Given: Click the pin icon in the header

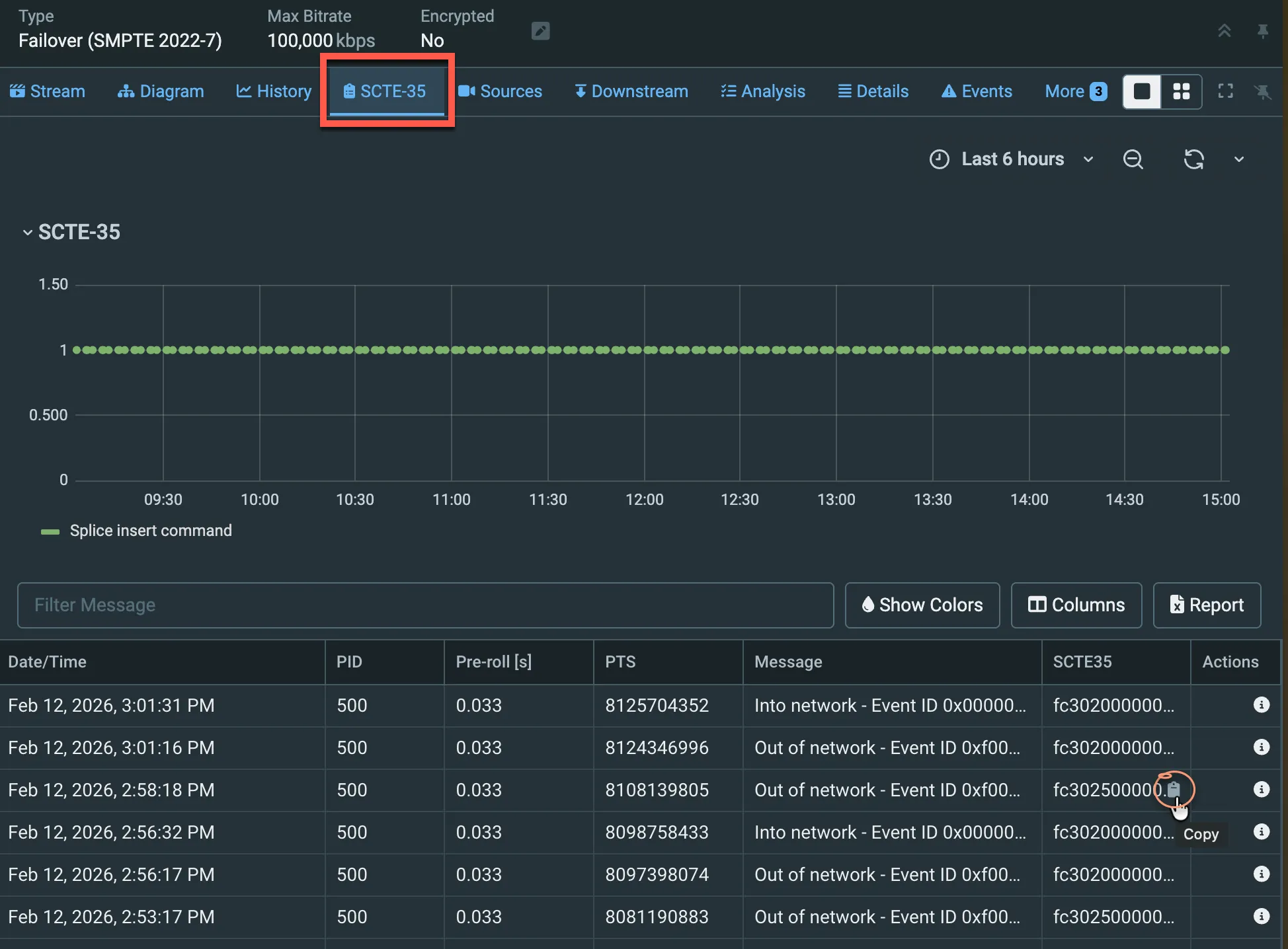Looking at the screenshot, I should pyautogui.click(x=1263, y=31).
